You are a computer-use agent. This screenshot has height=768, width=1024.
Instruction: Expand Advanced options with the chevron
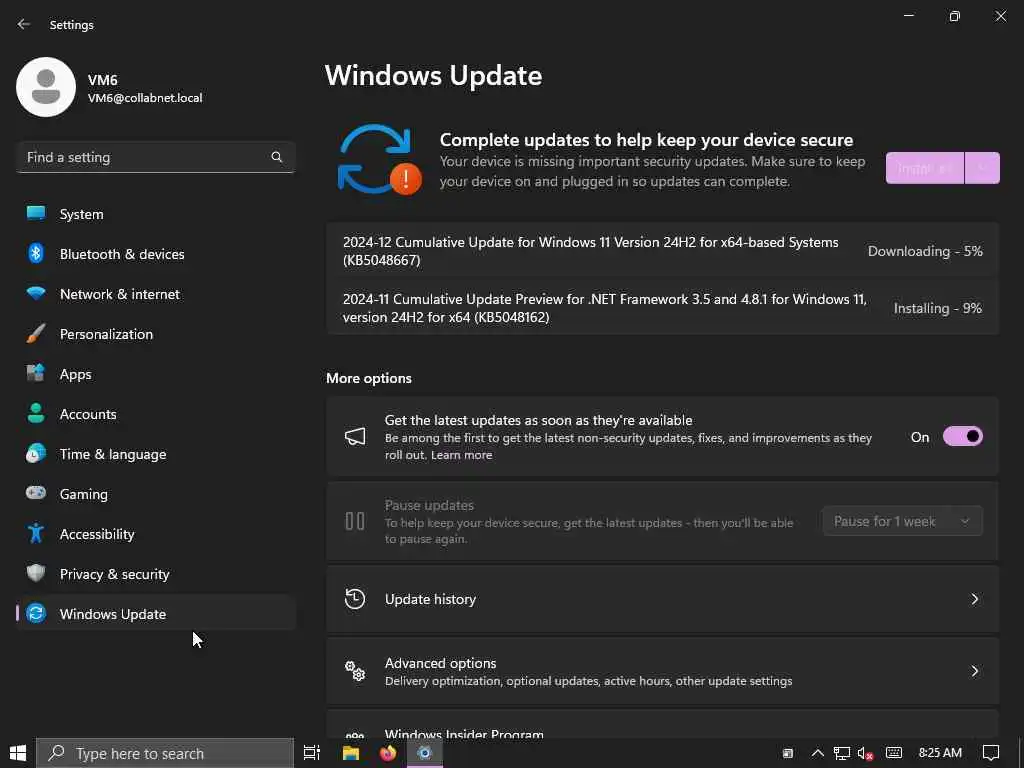[x=974, y=671]
